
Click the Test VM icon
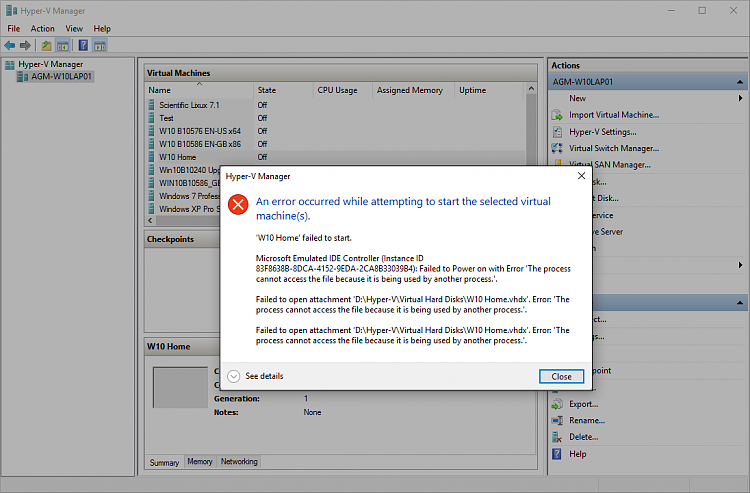pyautogui.click(x=152, y=118)
